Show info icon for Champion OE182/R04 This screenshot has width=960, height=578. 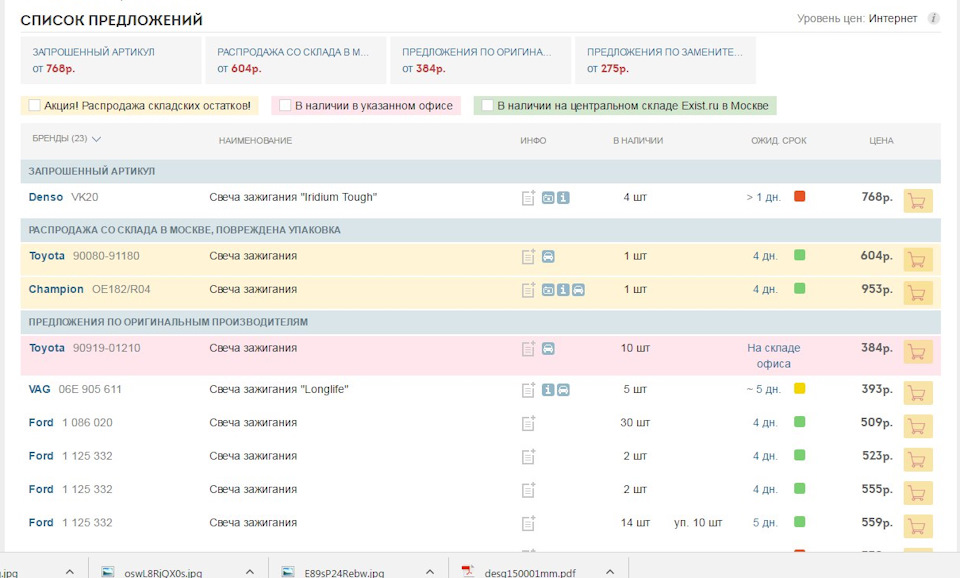click(563, 290)
